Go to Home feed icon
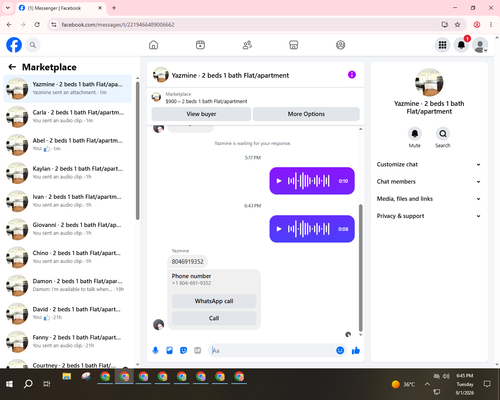 pyautogui.click(x=153, y=45)
